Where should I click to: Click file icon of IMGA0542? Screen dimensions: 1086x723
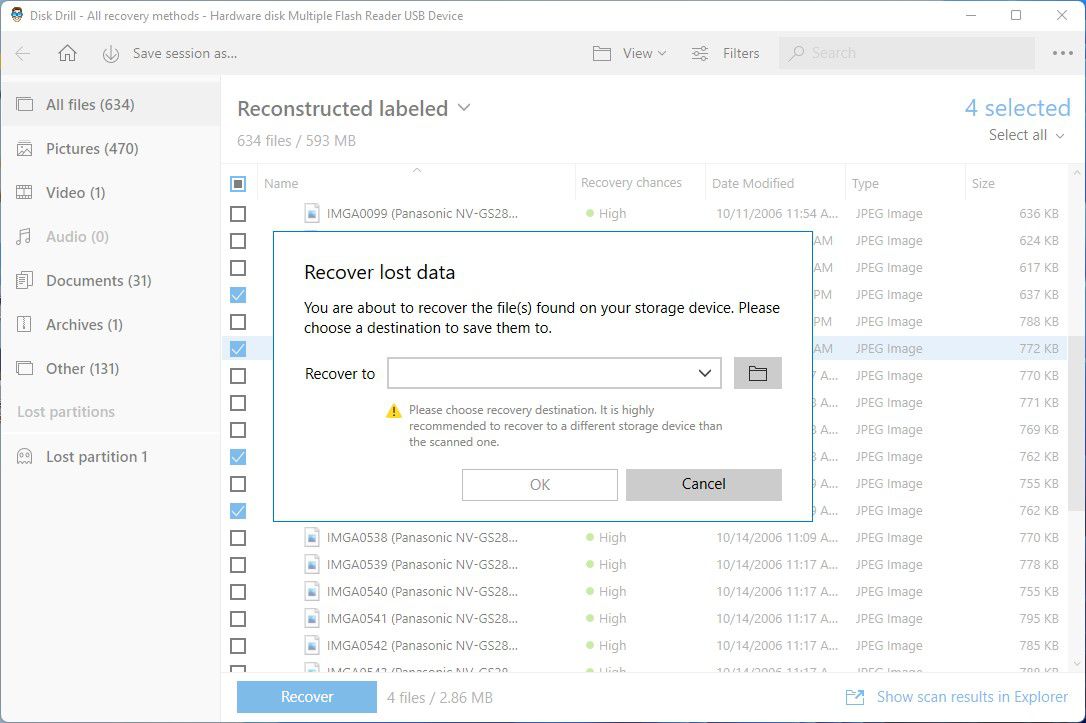click(312, 645)
